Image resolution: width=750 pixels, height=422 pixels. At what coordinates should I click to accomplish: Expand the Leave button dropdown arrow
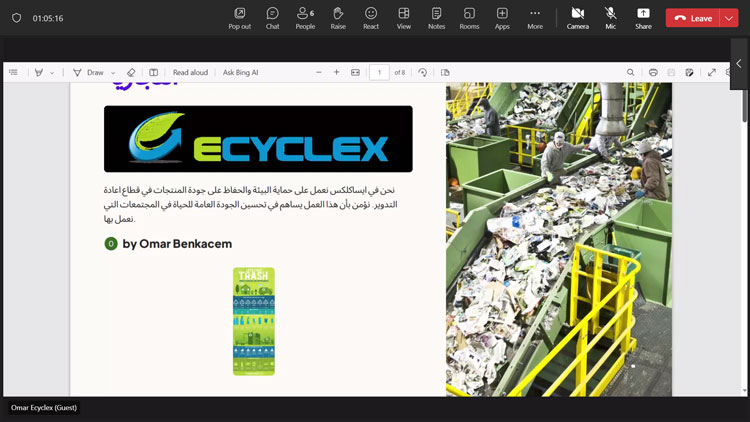728,18
